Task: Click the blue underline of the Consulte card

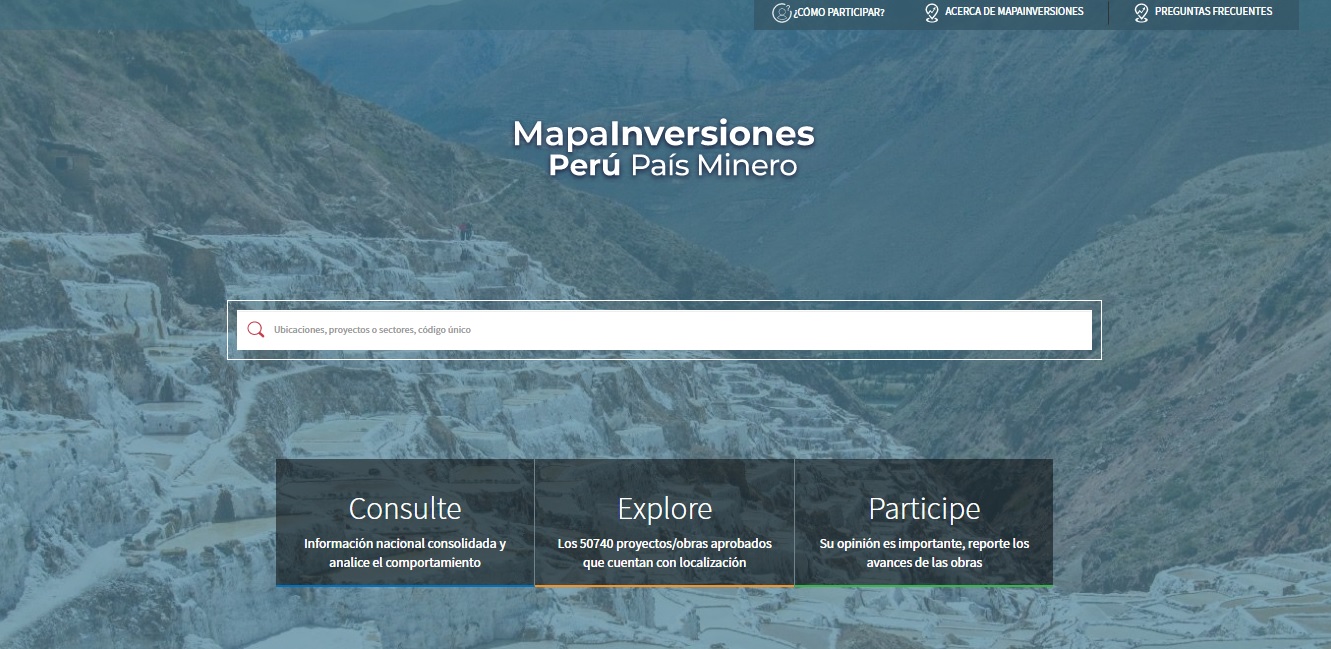Action: click(405, 585)
